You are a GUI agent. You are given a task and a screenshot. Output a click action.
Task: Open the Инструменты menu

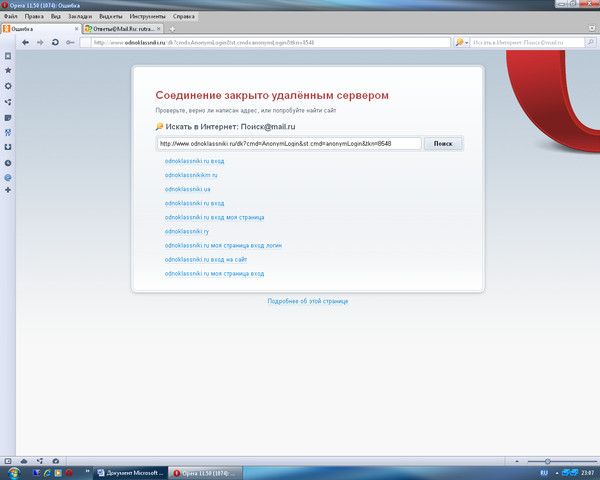coord(147,16)
